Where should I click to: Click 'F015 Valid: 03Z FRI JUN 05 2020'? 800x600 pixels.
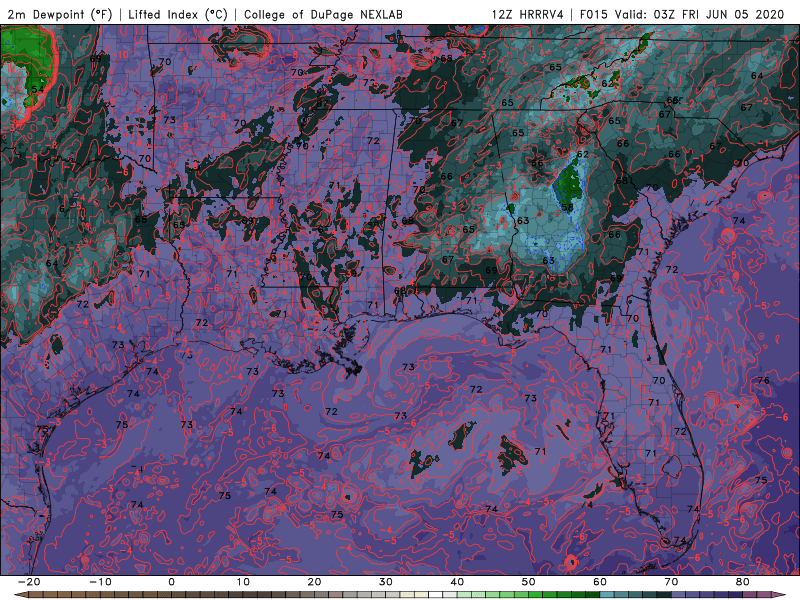click(x=682, y=14)
